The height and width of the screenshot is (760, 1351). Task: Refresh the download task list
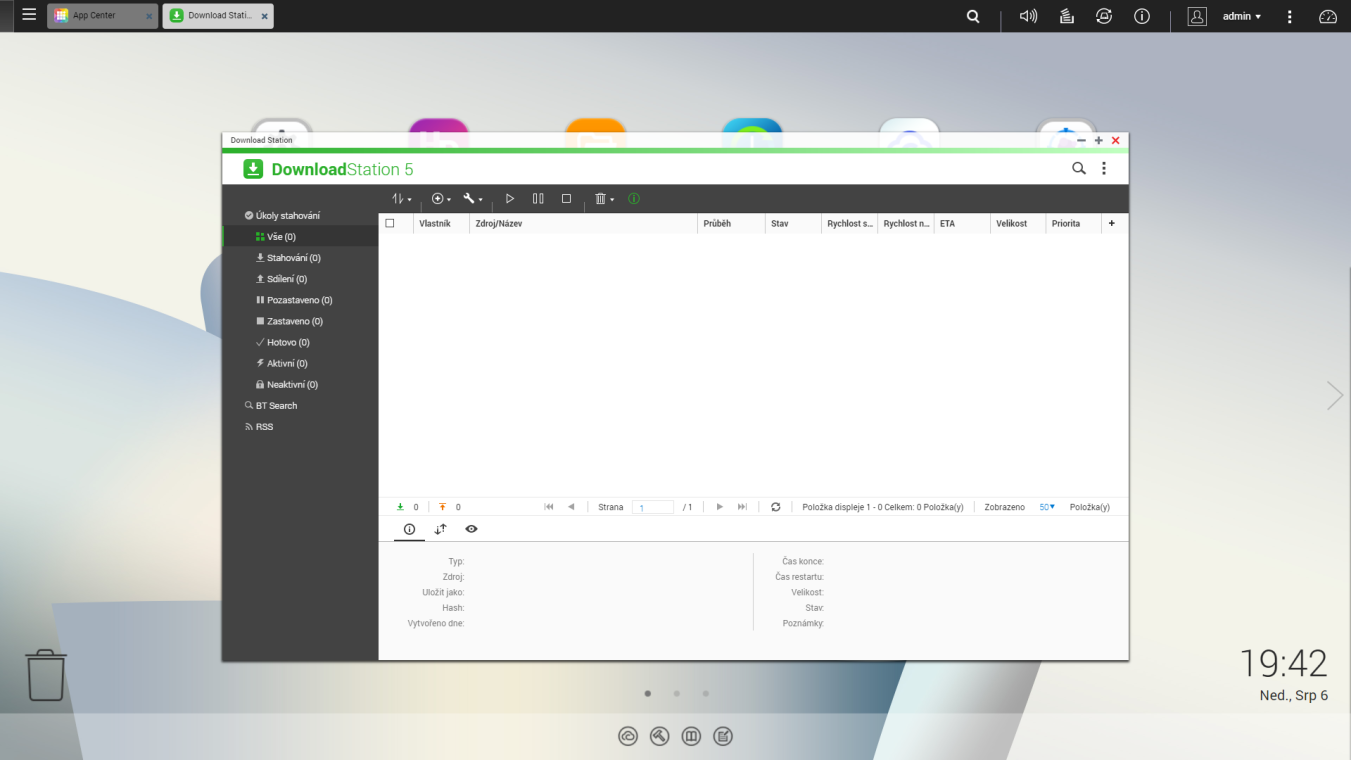coord(775,507)
